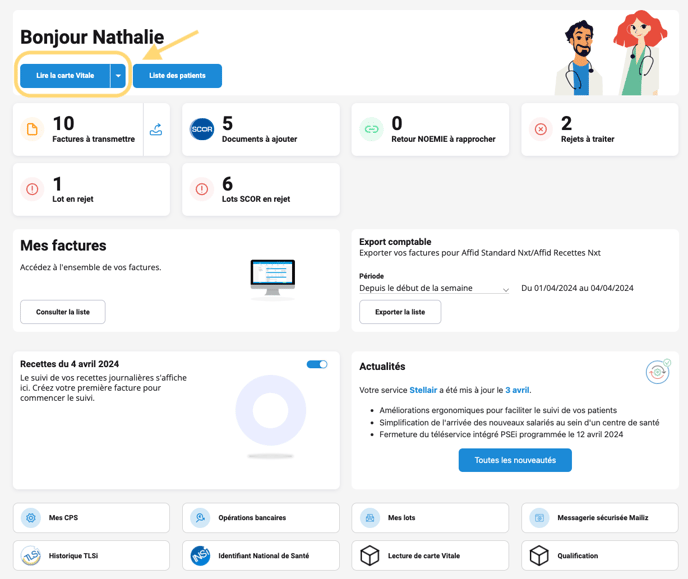Screen dimensions: 688x579
Task: Click the share icon beside Factures à transmettre
Action: point(156,130)
